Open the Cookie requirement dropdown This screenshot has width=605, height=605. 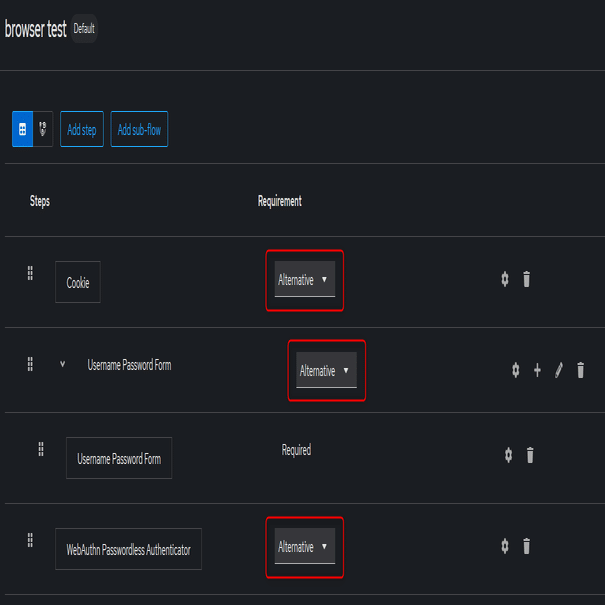(304, 280)
